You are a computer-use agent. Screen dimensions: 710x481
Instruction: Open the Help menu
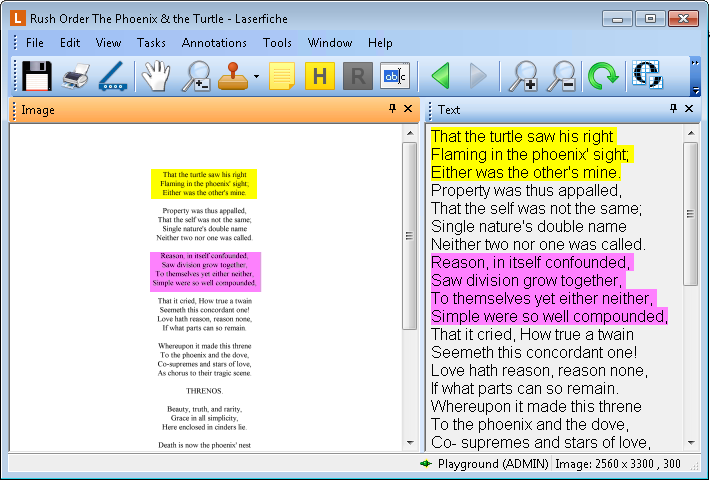(x=380, y=43)
